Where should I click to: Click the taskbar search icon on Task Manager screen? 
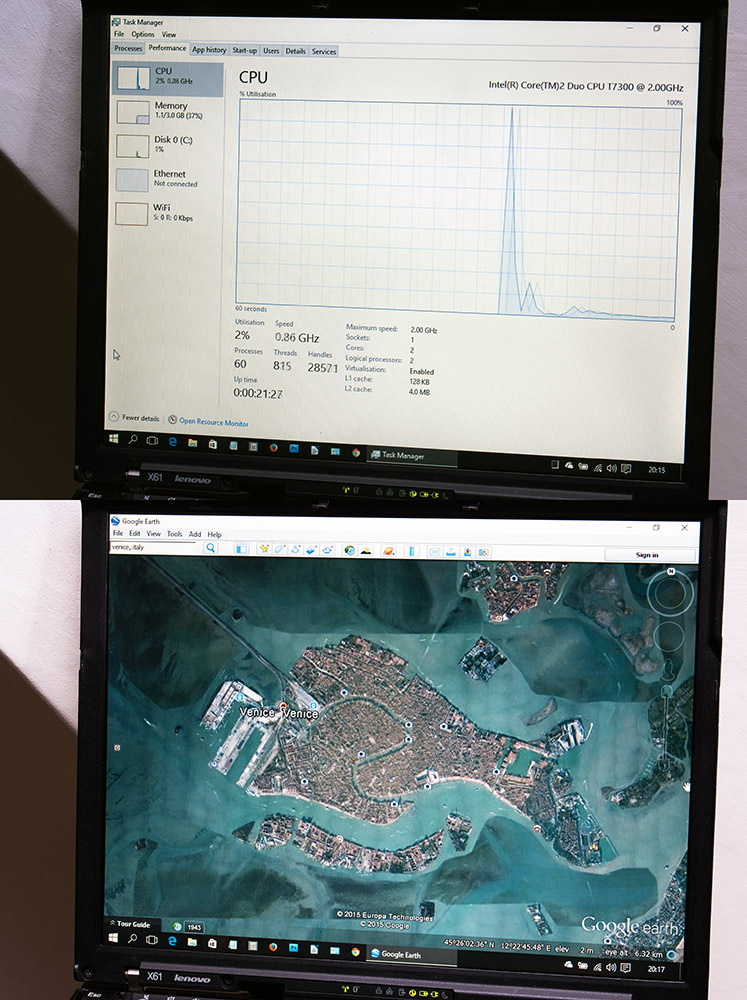pos(133,439)
